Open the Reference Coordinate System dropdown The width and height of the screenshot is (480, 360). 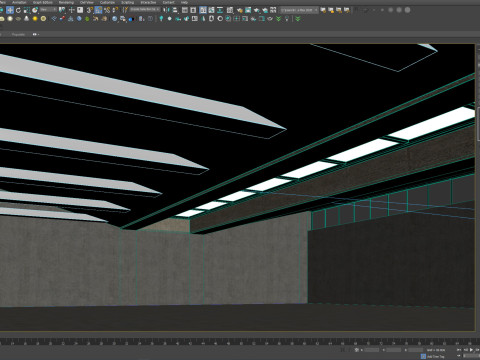(49, 10)
